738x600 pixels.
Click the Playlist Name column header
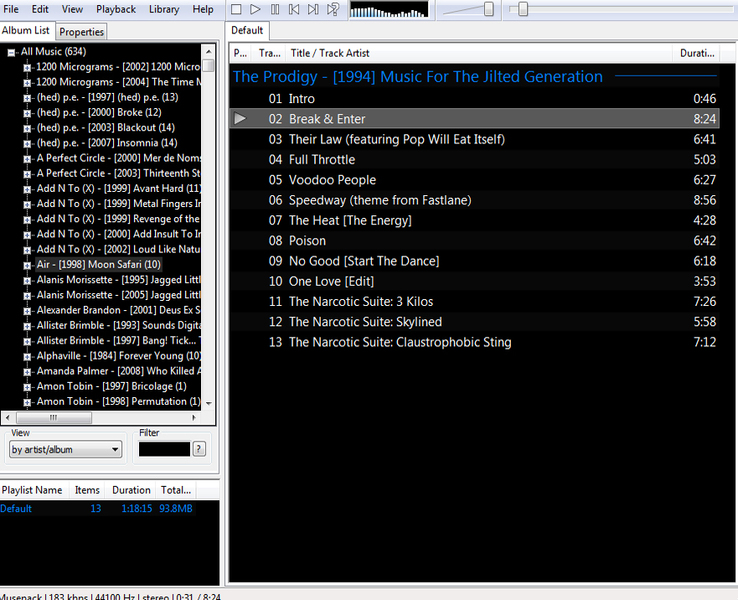click(34, 490)
